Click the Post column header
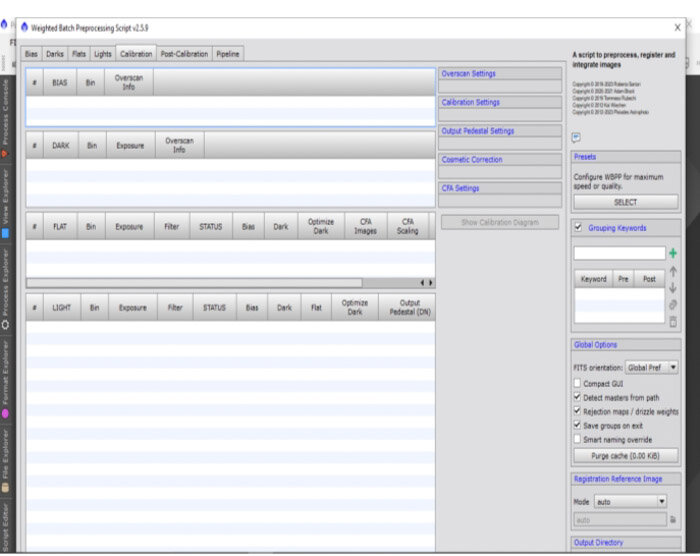This screenshot has height=556, width=700. click(649, 279)
